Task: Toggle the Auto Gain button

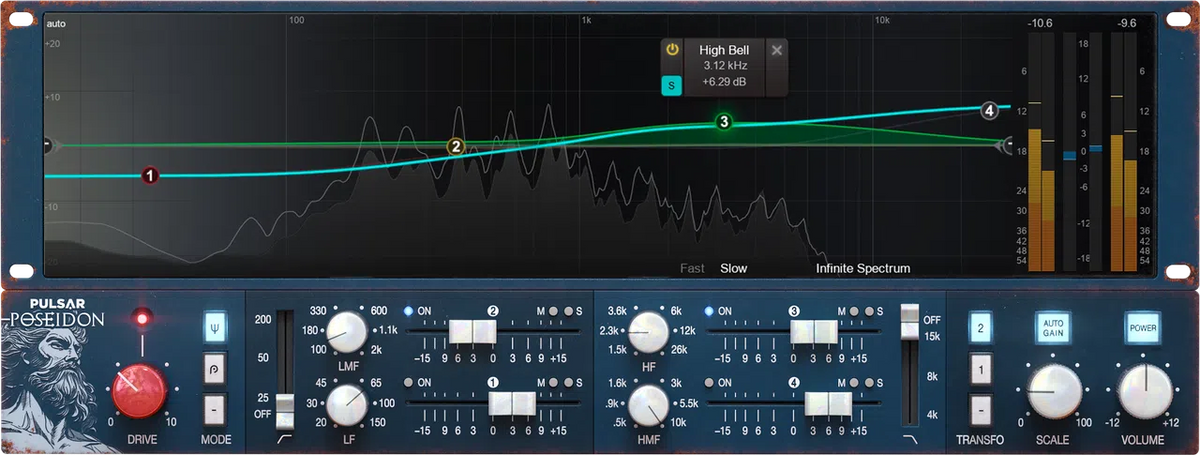Action: pos(1052,326)
